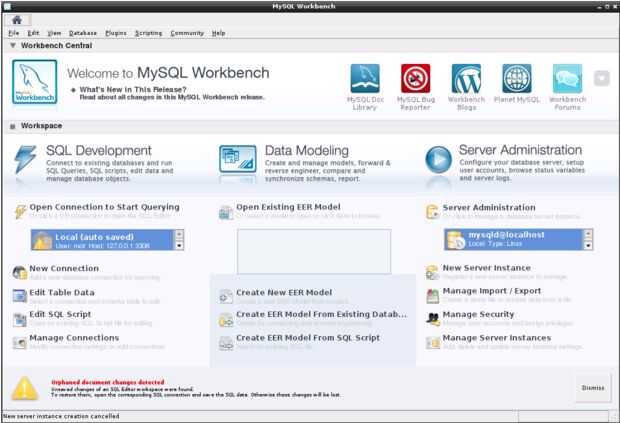This screenshot has width=620, height=423.
Task: Select the Local (auto saved) connection
Action: point(102,240)
